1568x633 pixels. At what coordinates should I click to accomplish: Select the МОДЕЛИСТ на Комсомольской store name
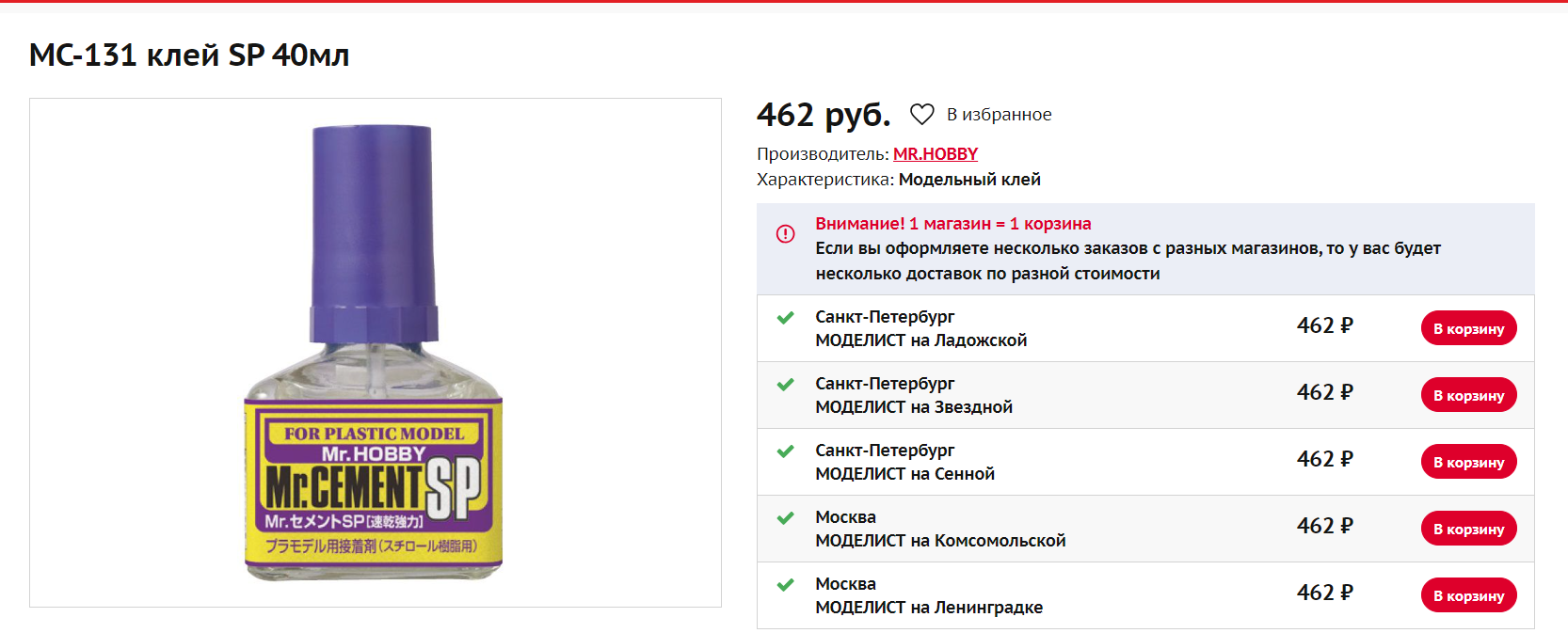(x=940, y=541)
